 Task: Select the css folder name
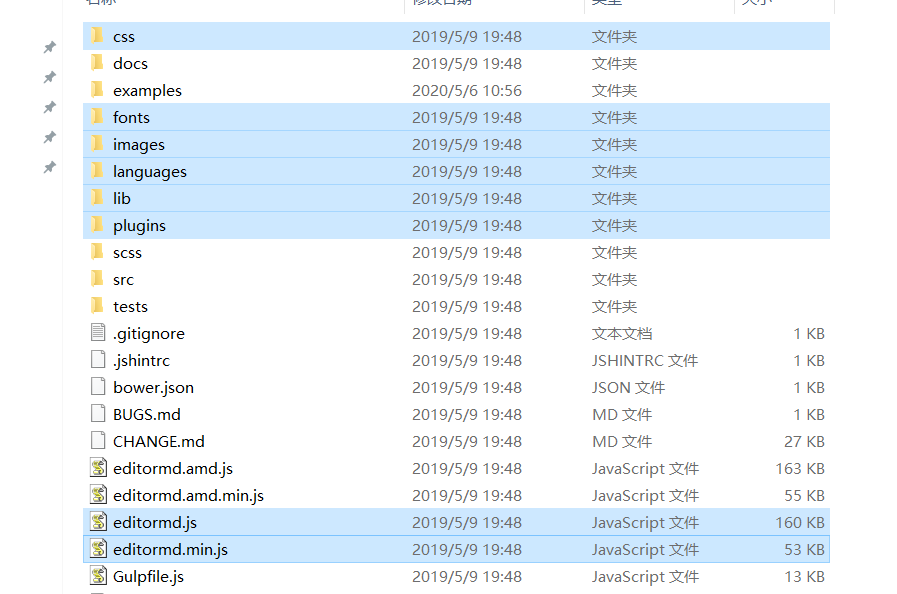click(124, 37)
